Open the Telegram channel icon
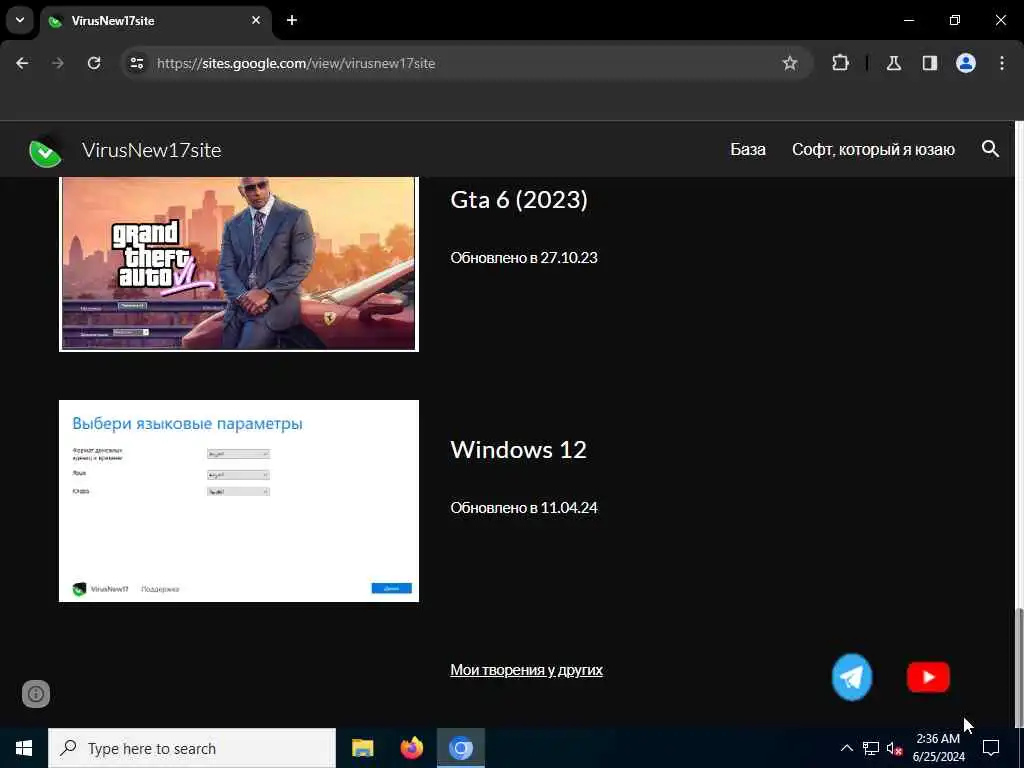This screenshot has height=768, width=1024. pyautogui.click(x=852, y=677)
